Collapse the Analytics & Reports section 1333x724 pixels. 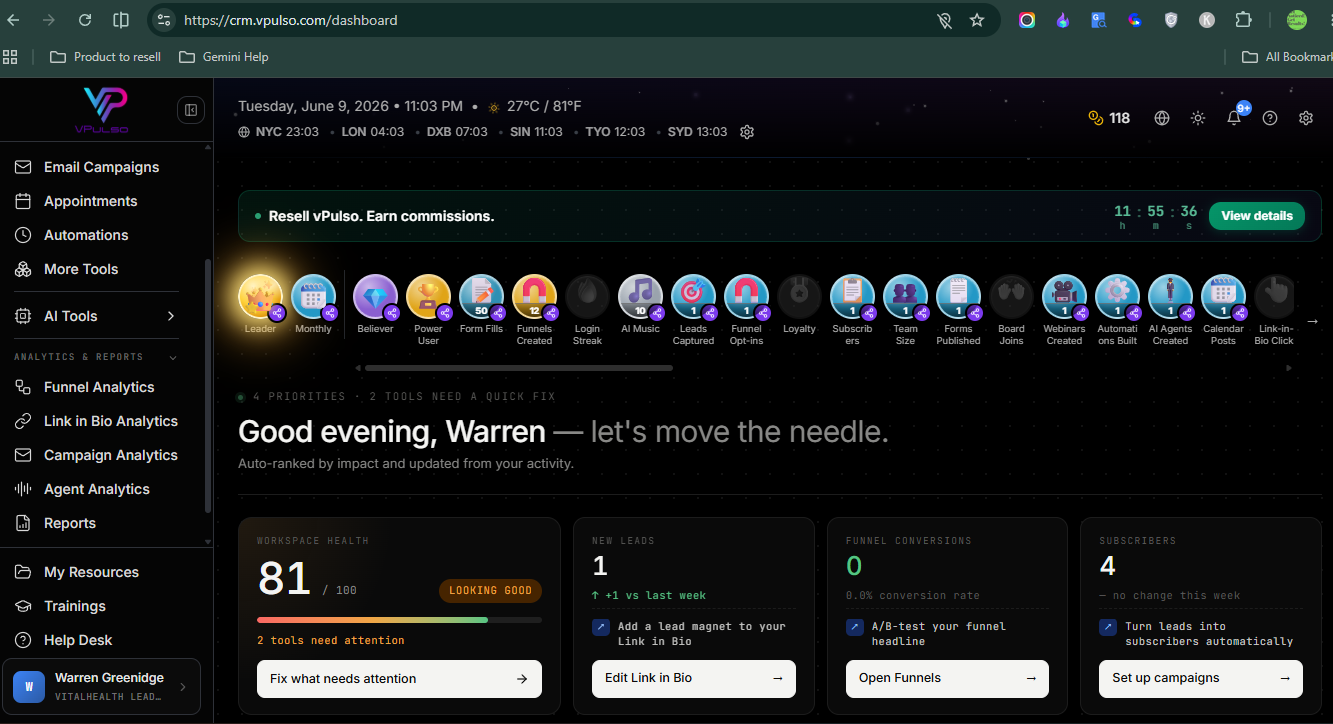173,357
